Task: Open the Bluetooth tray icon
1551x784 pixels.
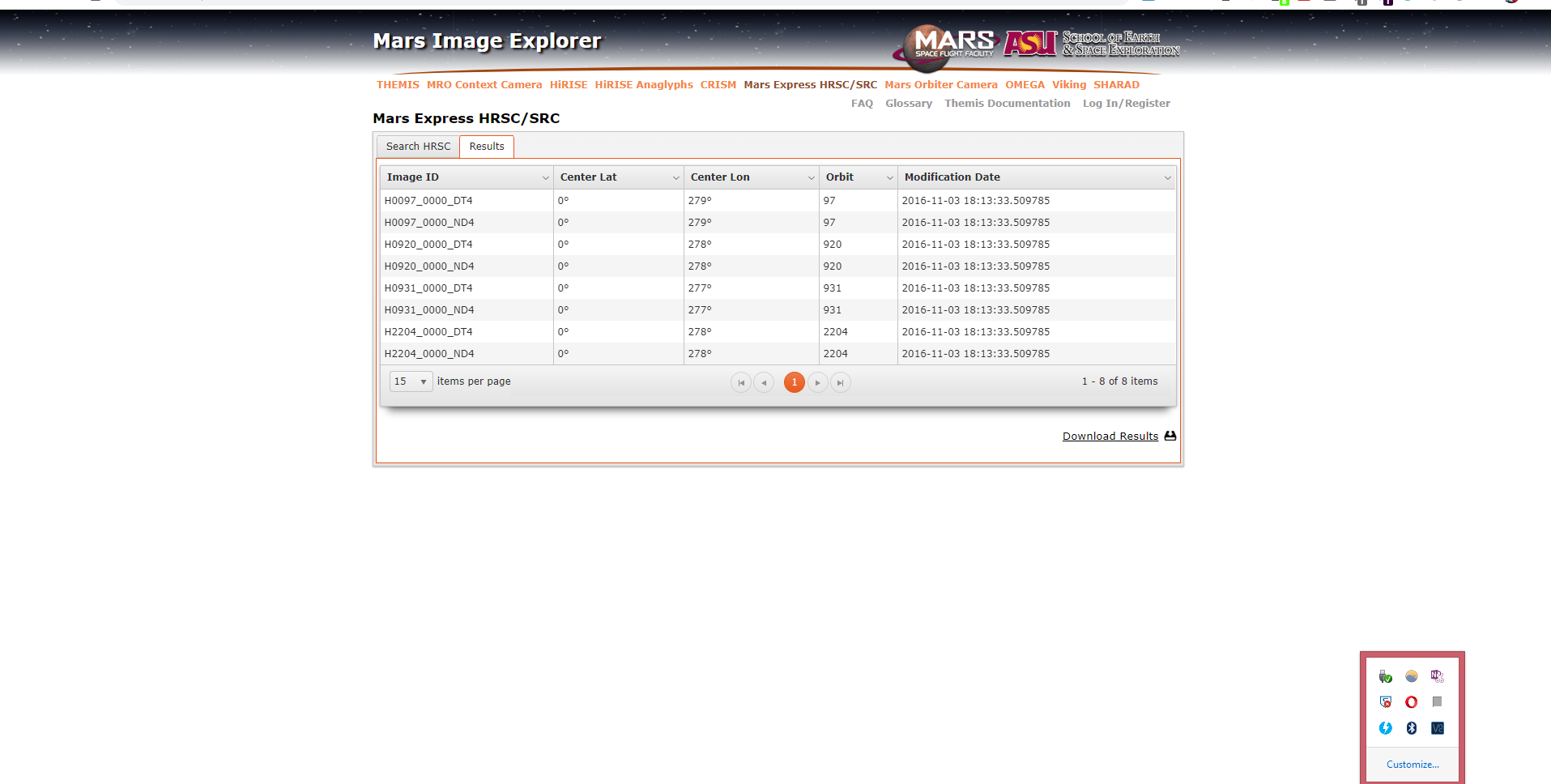Action: (x=1412, y=728)
